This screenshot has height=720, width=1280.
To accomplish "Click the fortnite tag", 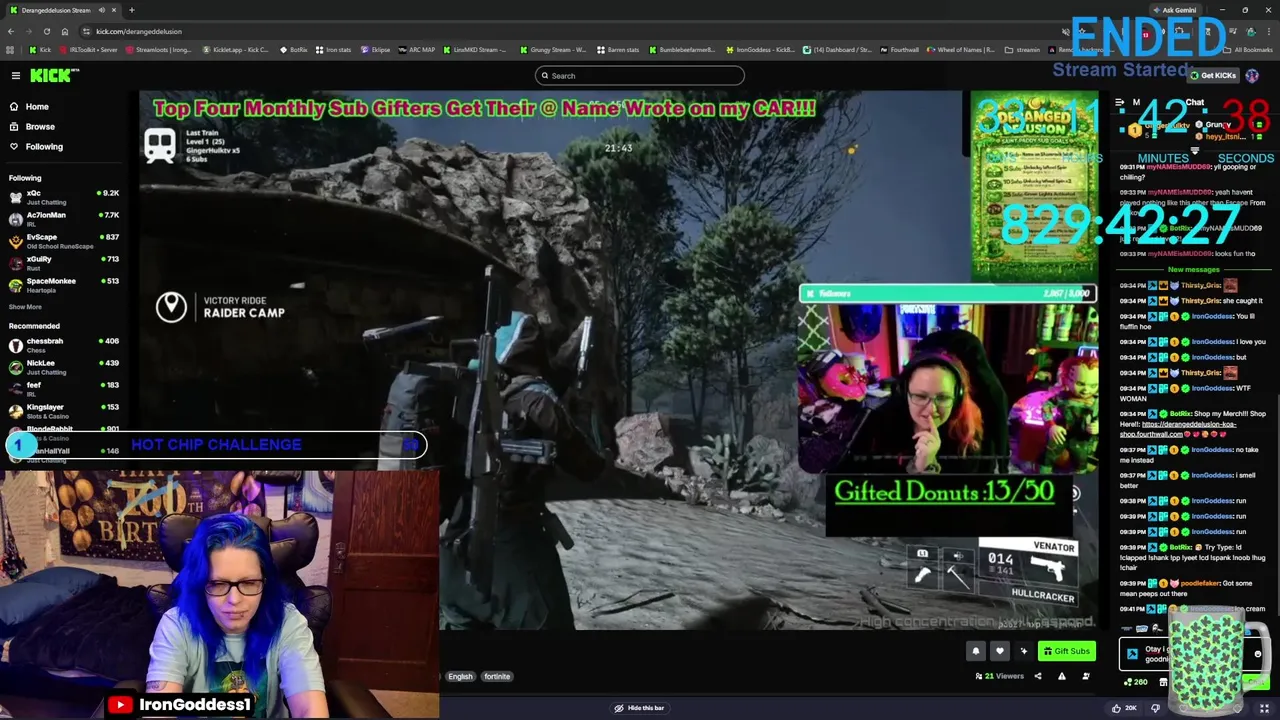I will pyautogui.click(x=497, y=677).
